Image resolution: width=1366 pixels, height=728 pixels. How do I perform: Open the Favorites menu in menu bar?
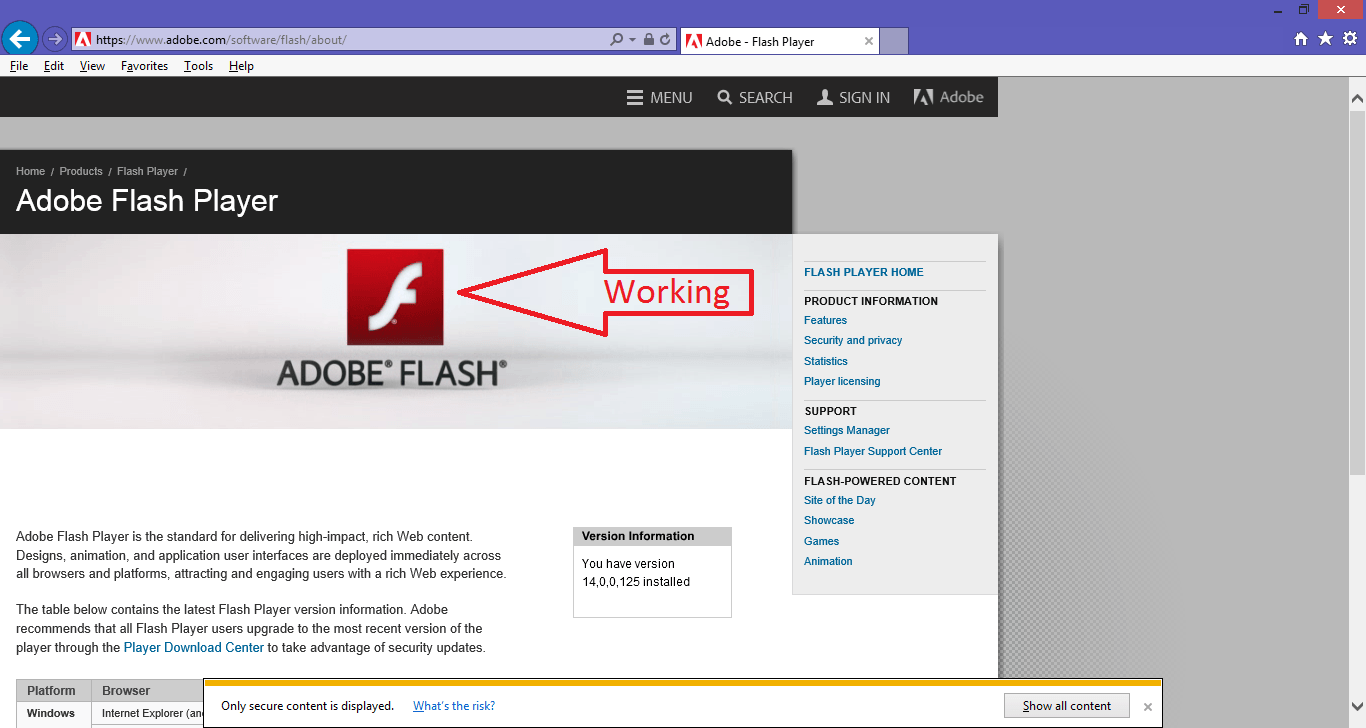pyautogui.click(x=144, y=66)
